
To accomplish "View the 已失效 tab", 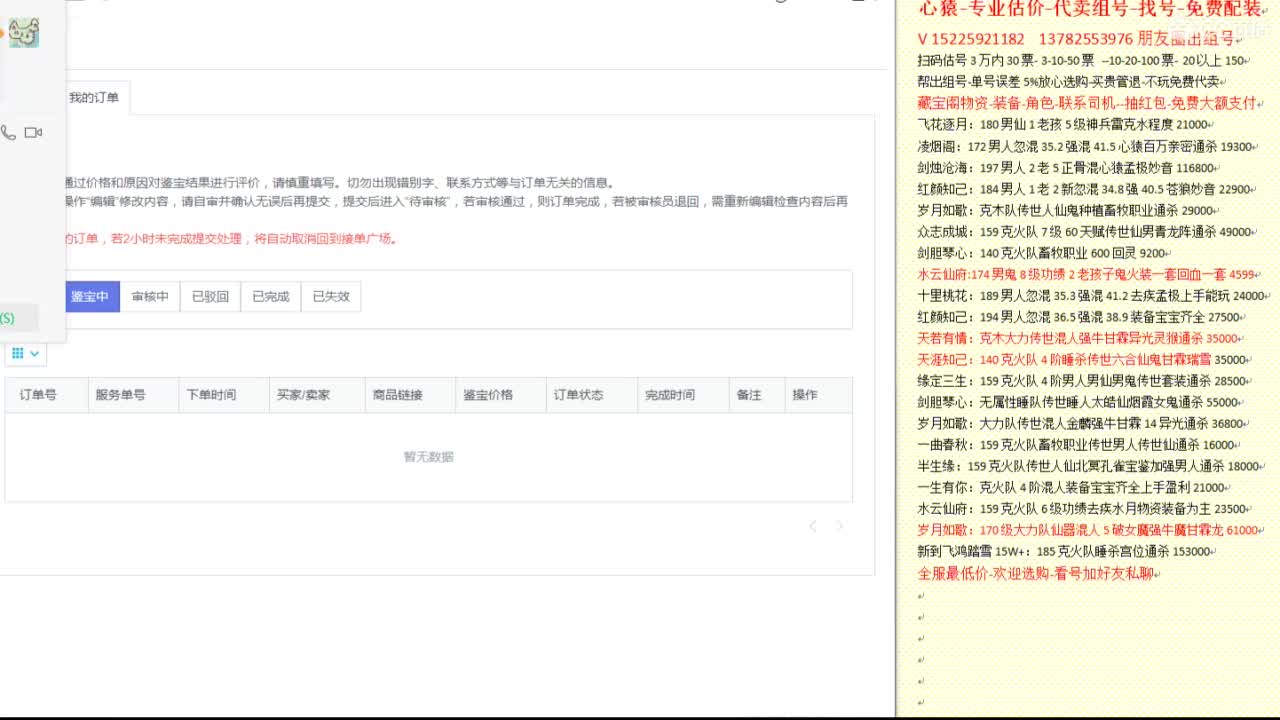I will point(330,296).
